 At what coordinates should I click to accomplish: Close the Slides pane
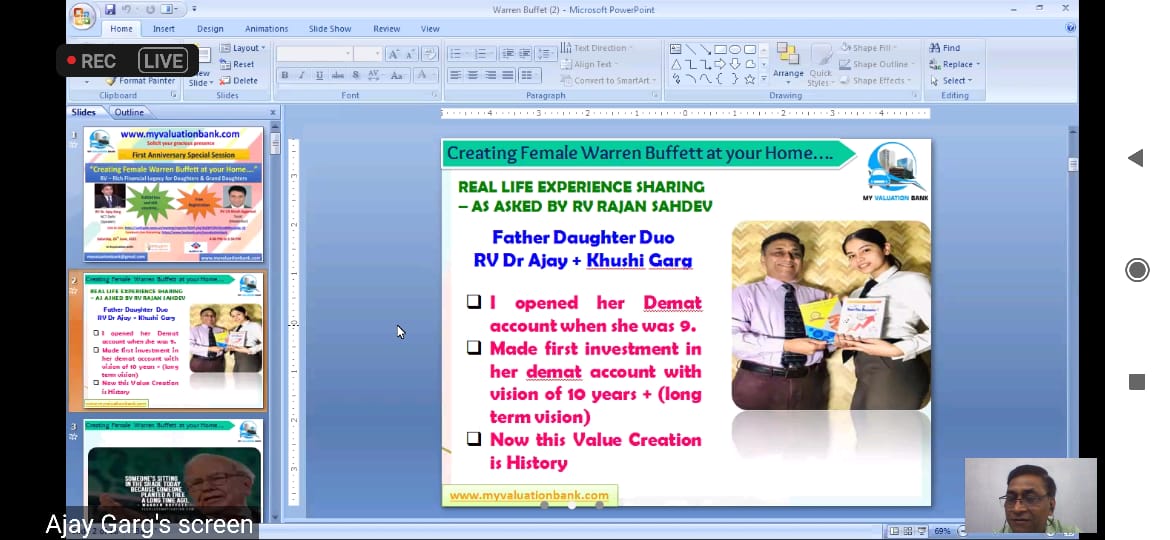272,113
